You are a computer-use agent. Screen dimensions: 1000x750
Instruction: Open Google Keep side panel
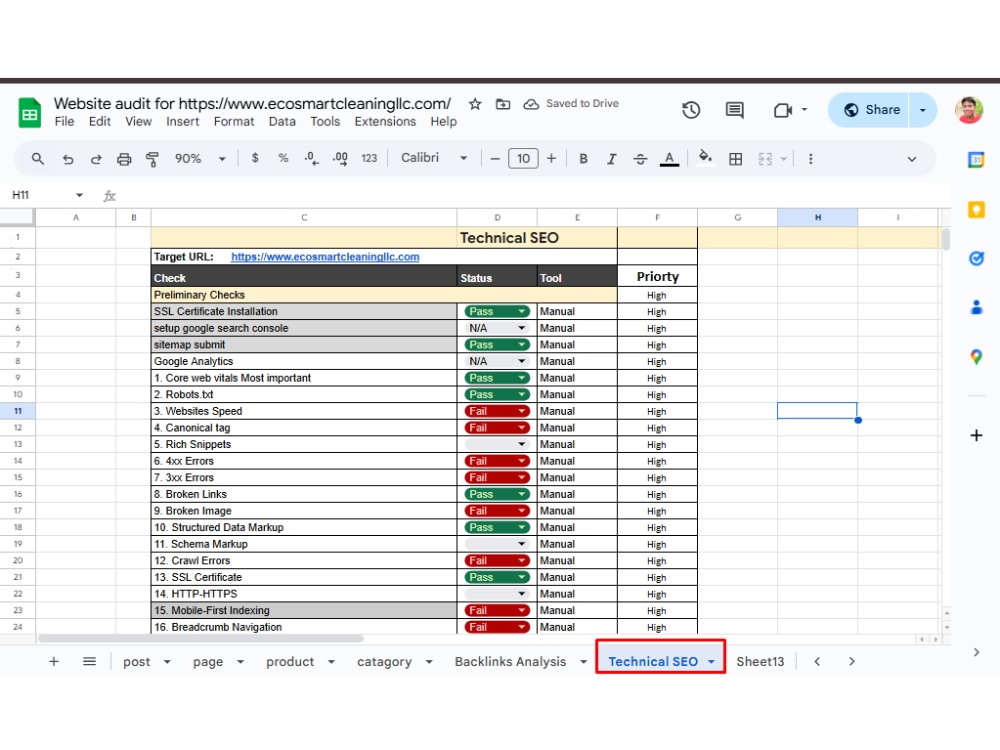tap(976, 209)
